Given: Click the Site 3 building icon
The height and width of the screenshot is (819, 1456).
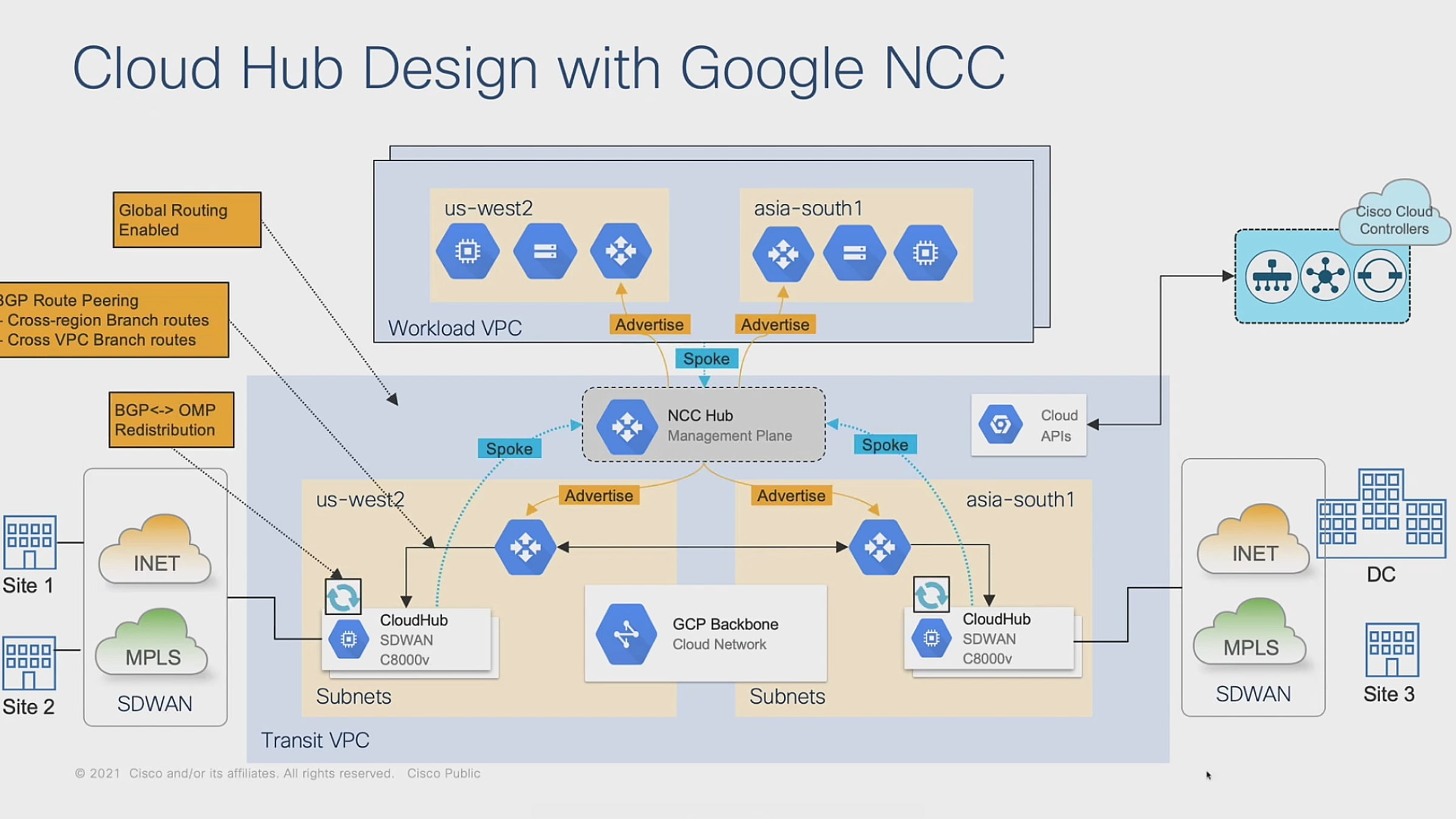Looking at the screenshot, I should pyautogui.click(x=1392, y=649).
